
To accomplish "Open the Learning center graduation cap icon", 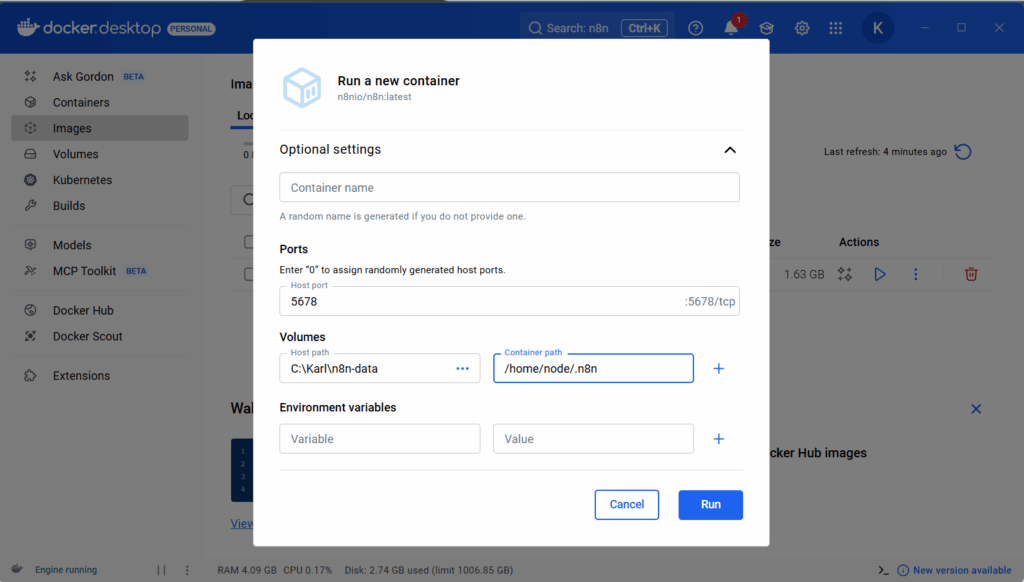I will point(767,28).
